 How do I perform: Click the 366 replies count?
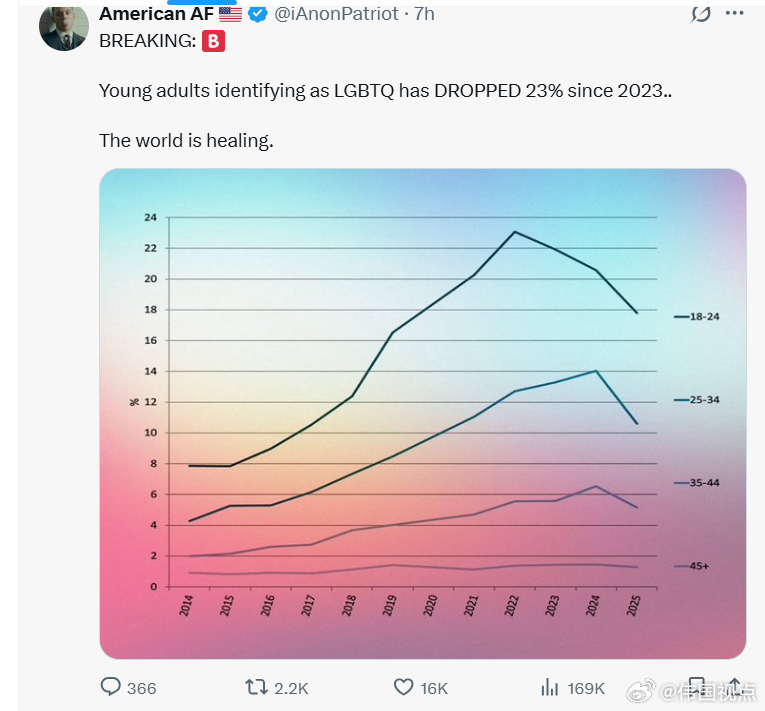click(142, 688)
